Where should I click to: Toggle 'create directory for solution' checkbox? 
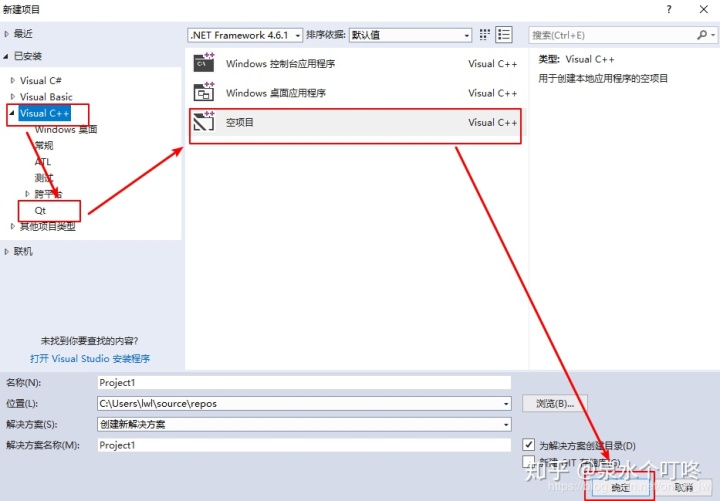(529, 445)
